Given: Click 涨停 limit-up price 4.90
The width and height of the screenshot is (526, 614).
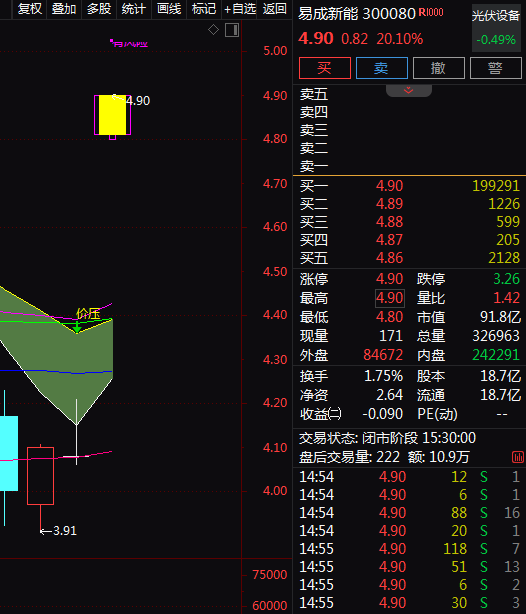Looking at the screenshot, I should coord(389,279).
